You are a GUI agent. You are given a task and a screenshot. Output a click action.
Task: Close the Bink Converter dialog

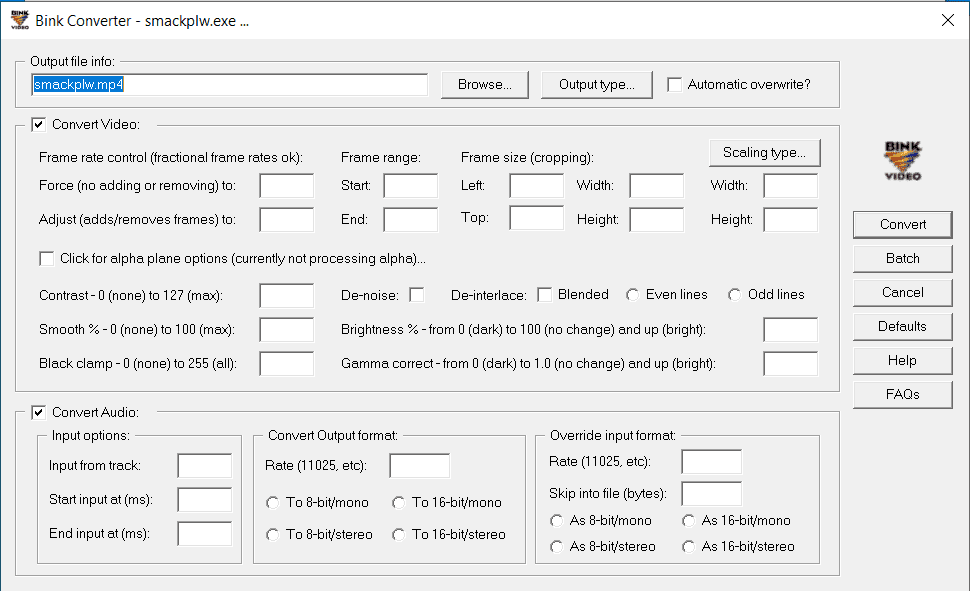coord(947,20)
